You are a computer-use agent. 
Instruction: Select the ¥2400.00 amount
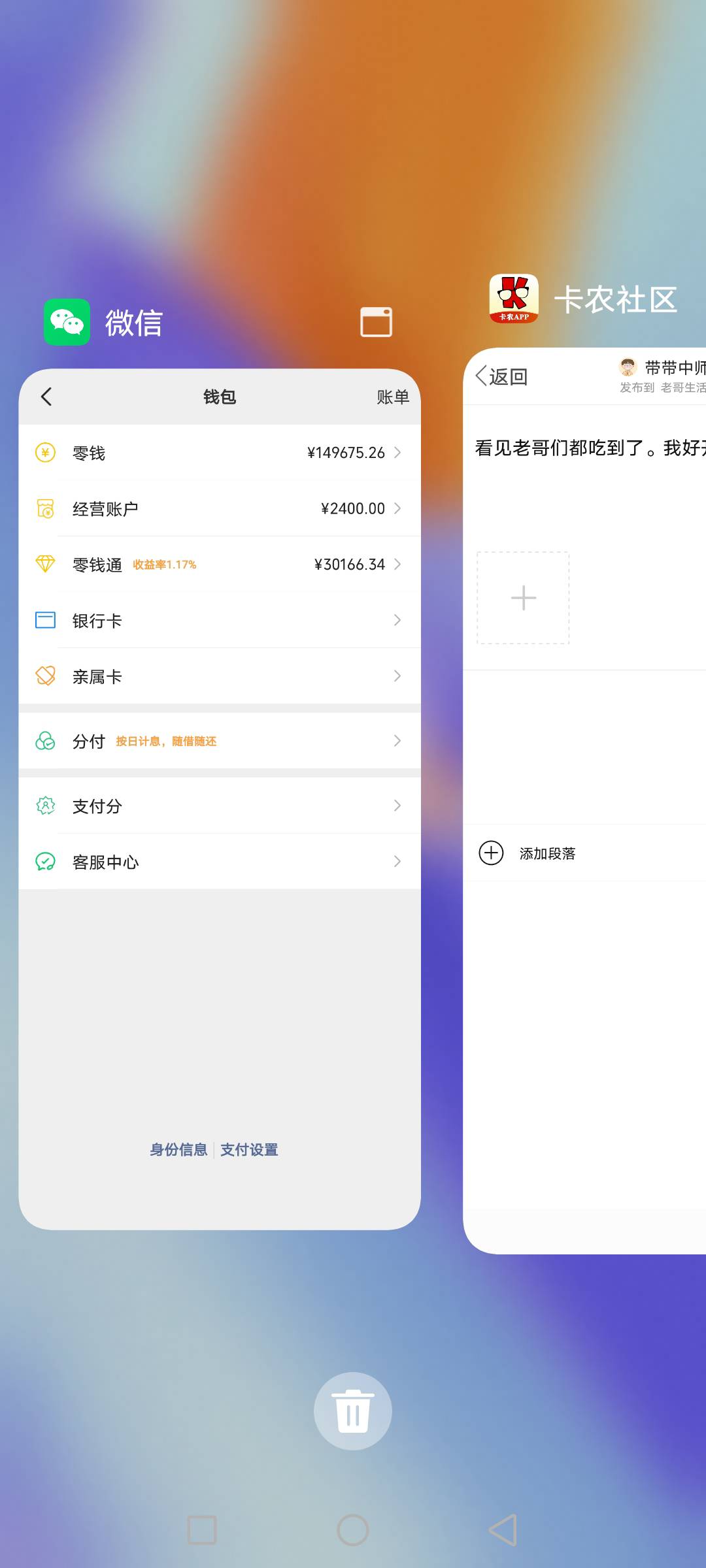coord(353,508)
